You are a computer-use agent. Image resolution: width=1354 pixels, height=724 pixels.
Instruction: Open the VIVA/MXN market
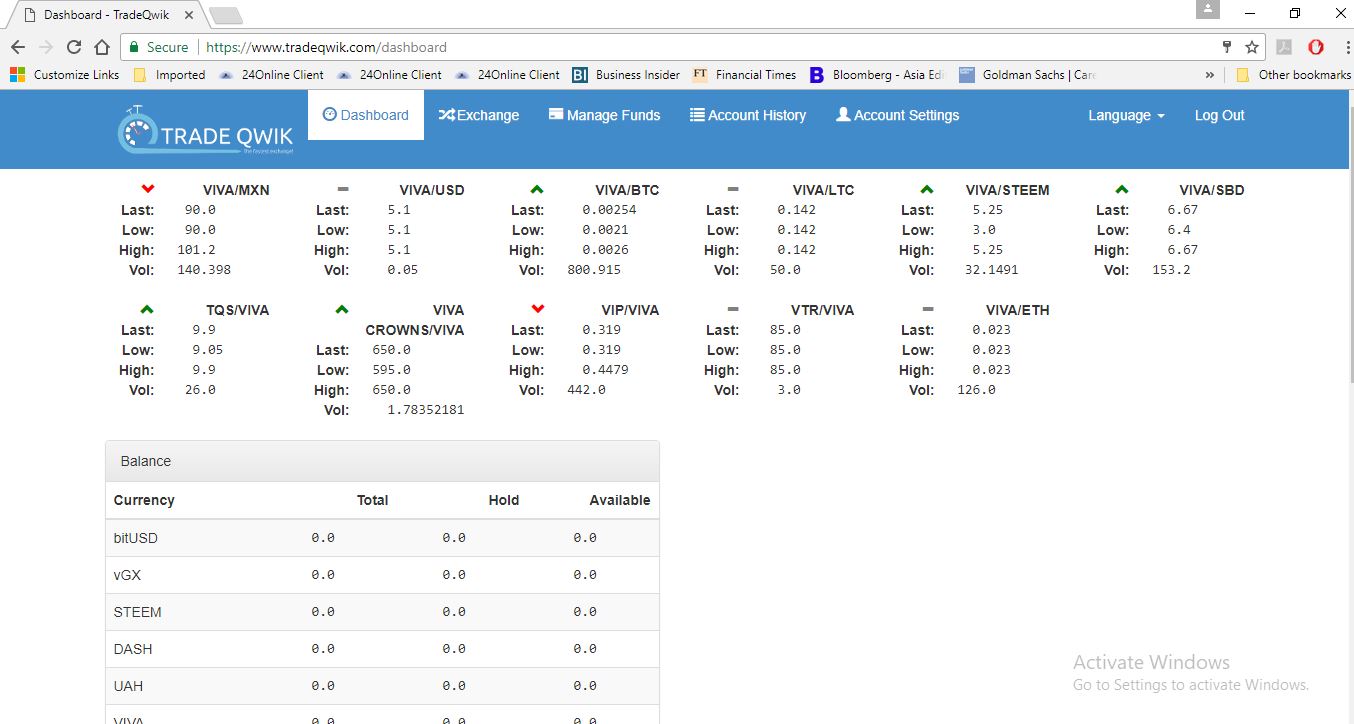pos(236,190)
